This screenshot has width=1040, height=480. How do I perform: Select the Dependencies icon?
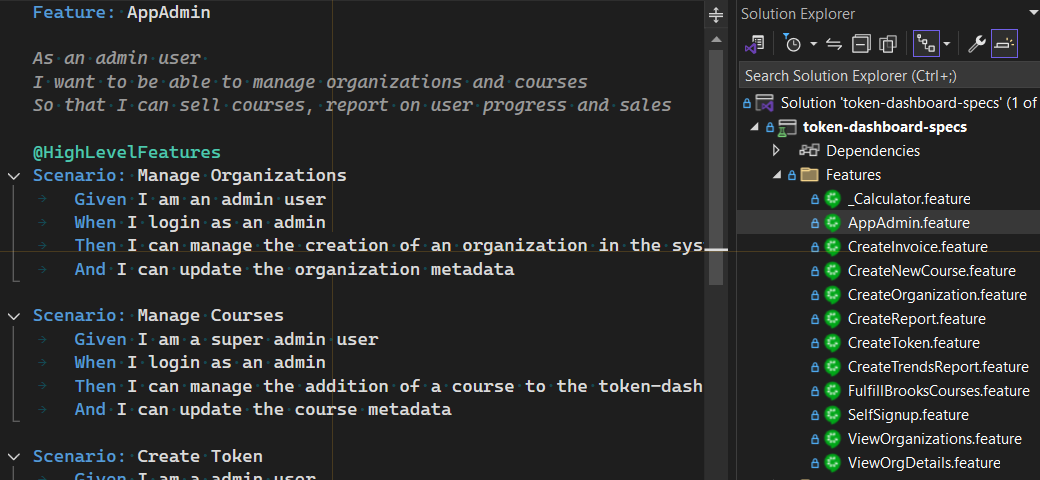coord(809,151)
